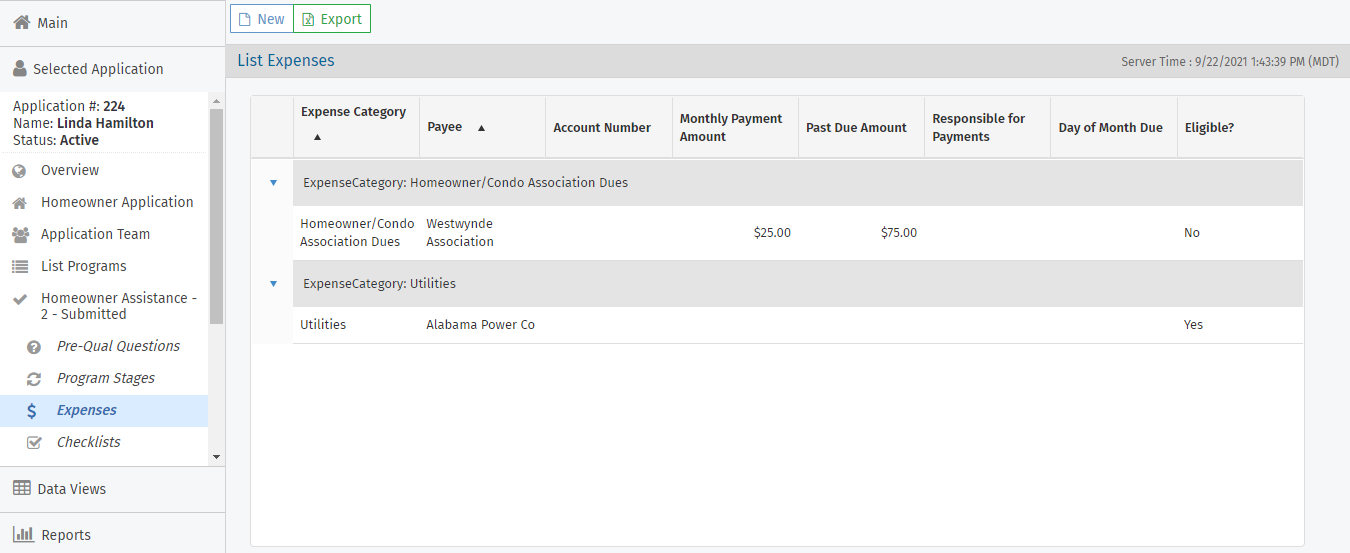Click the Selected Application person icon
Viewport: 1350px width, 553px height.
(x=20, y=69)
